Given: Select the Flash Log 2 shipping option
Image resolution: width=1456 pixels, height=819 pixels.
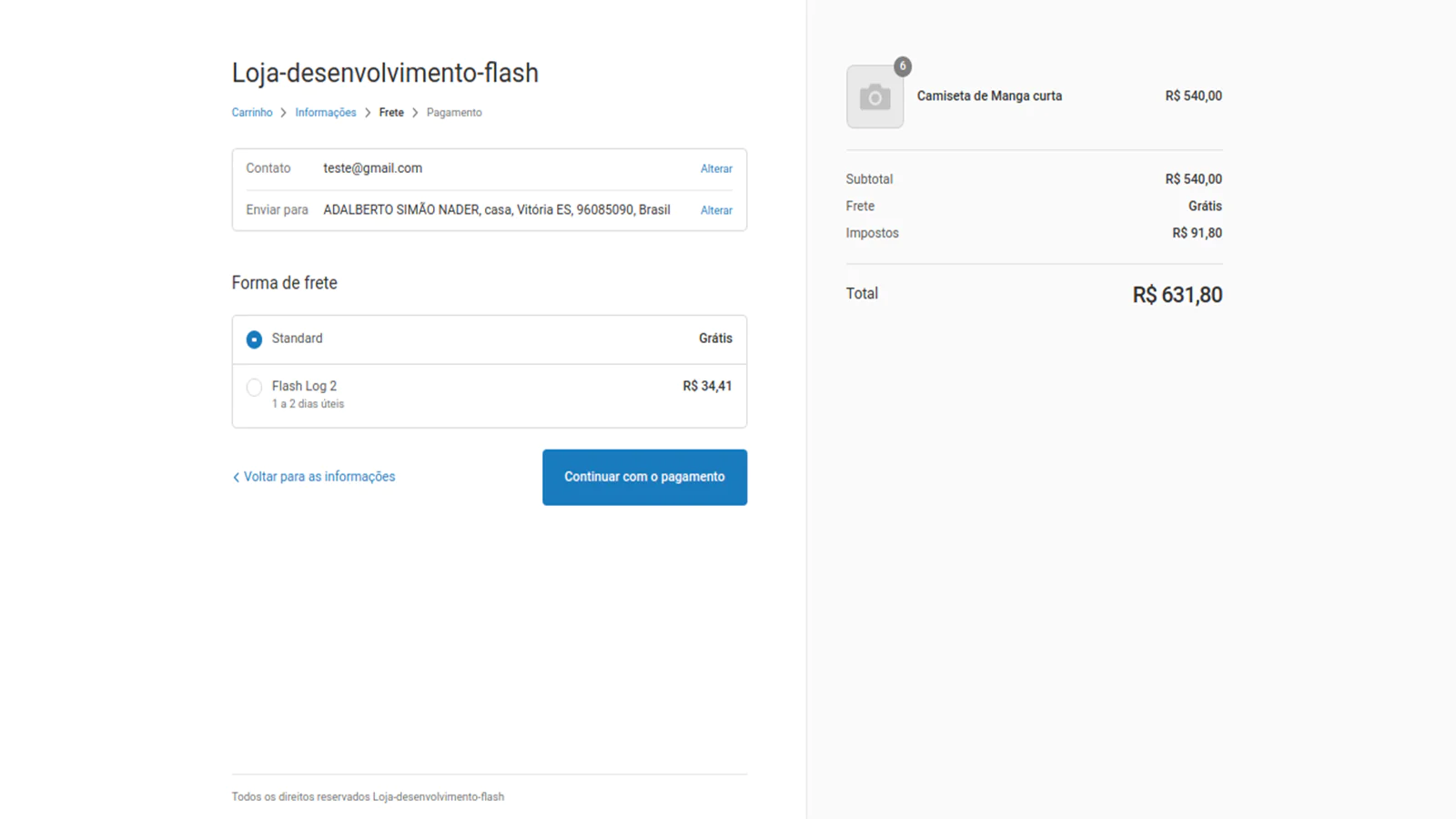Looking at the screenshot, I should click(254, 388).
